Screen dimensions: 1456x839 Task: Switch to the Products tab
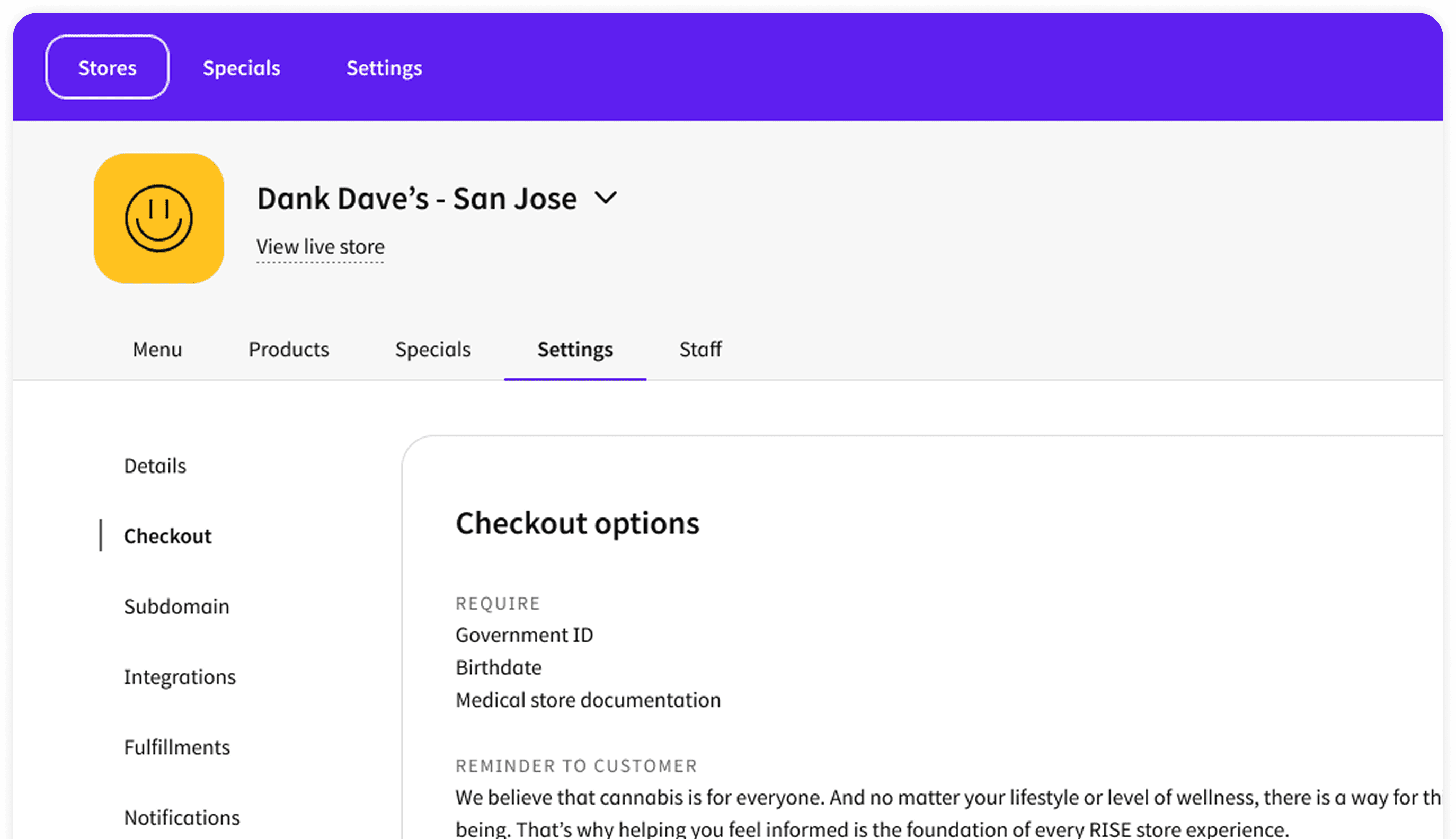point(289,349)
